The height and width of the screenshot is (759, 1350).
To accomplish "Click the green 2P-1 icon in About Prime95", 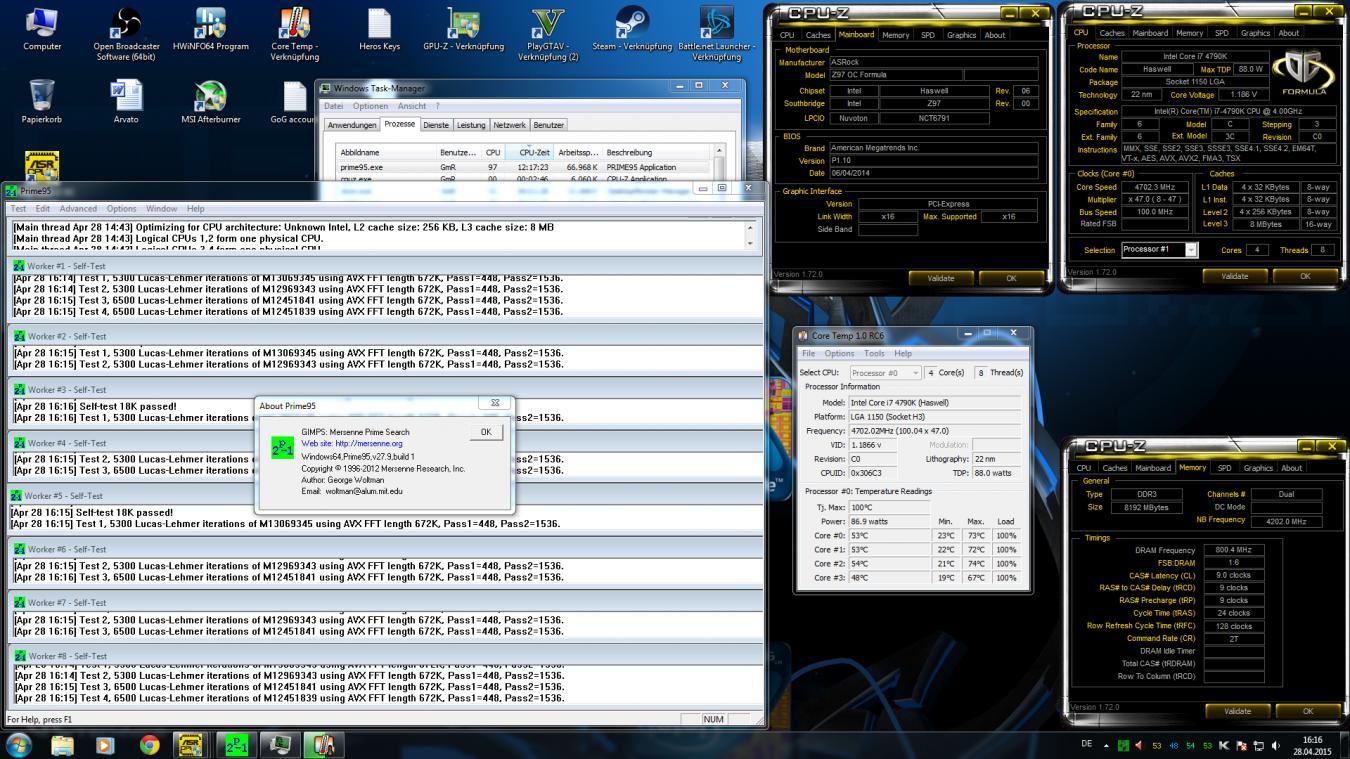I will pyautogui.click(x=282, y=447).
